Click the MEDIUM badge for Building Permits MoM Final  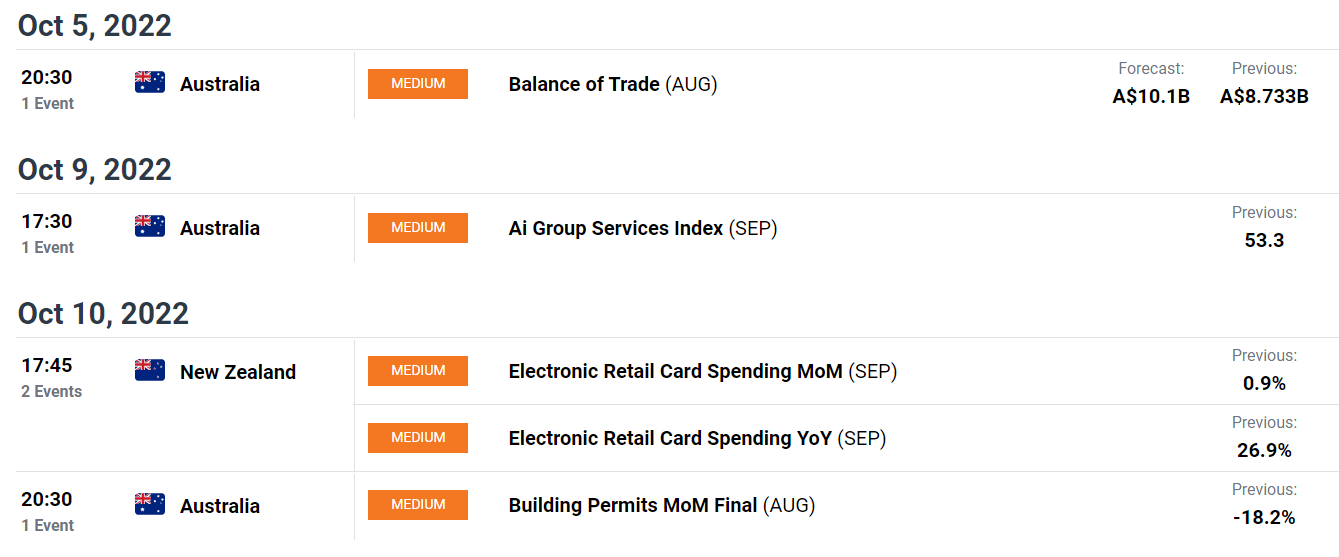(418, 505)
